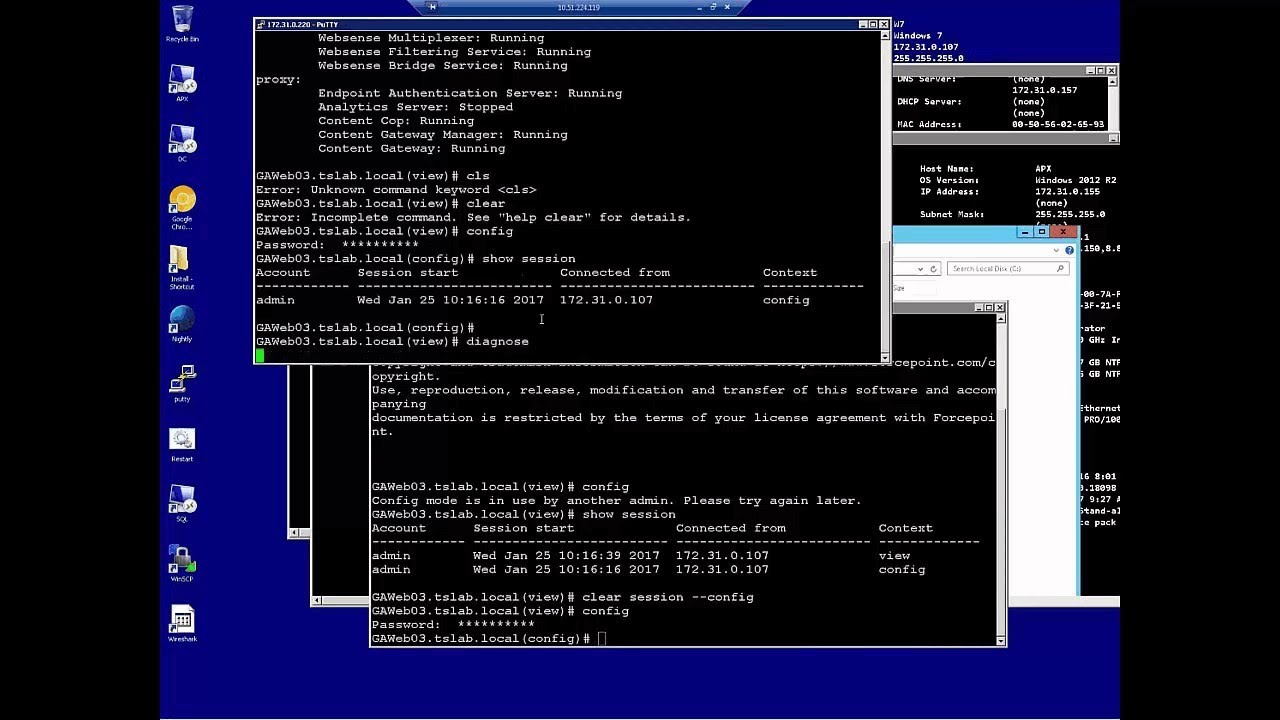The width and height of the screenshot is (1280, 720).
Task: Click the Restart desktop icon
Action: pos(182,440)
